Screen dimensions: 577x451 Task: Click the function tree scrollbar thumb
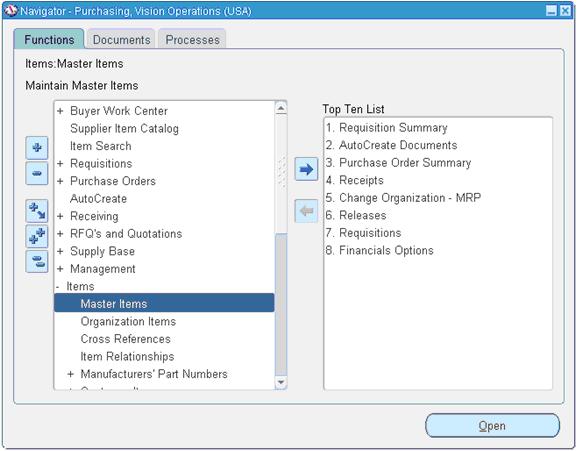pos(281,304)
